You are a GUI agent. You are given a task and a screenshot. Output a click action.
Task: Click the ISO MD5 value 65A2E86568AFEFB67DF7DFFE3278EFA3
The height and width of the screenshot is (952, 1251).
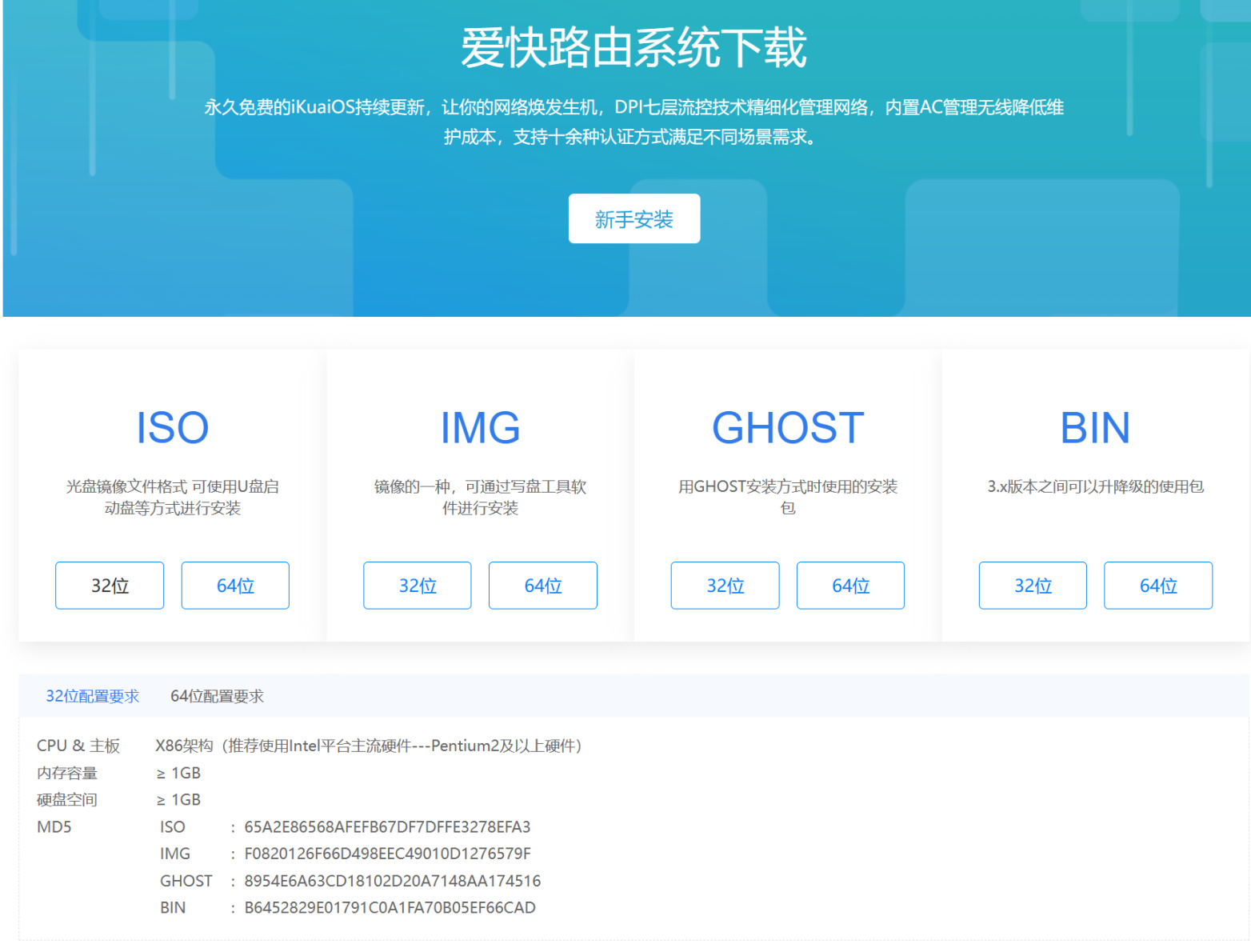pyautogui.click(x=387, y=826)
